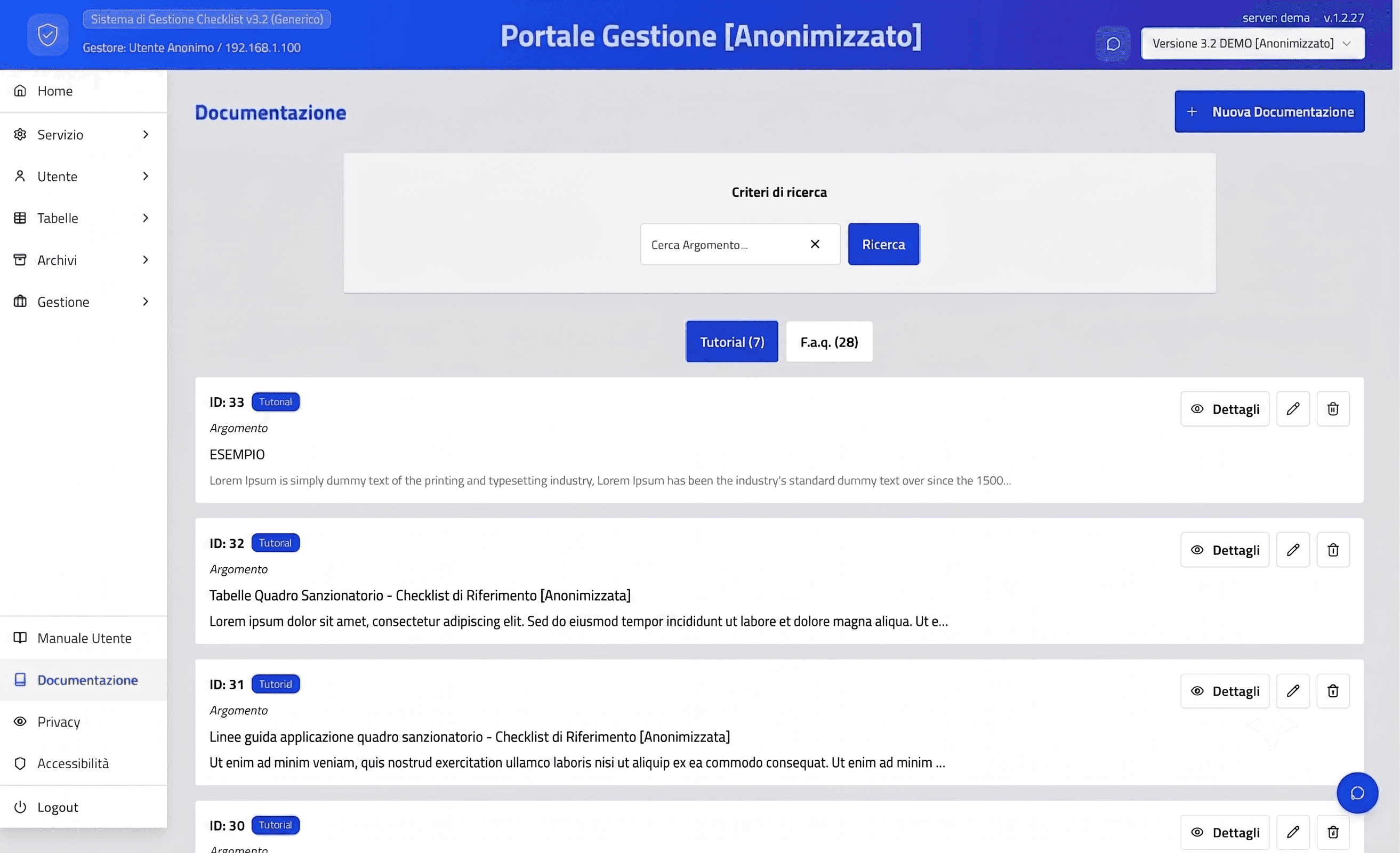Click the Servizio gear icon
This screenshot has width=1400, height=853.
20,135
